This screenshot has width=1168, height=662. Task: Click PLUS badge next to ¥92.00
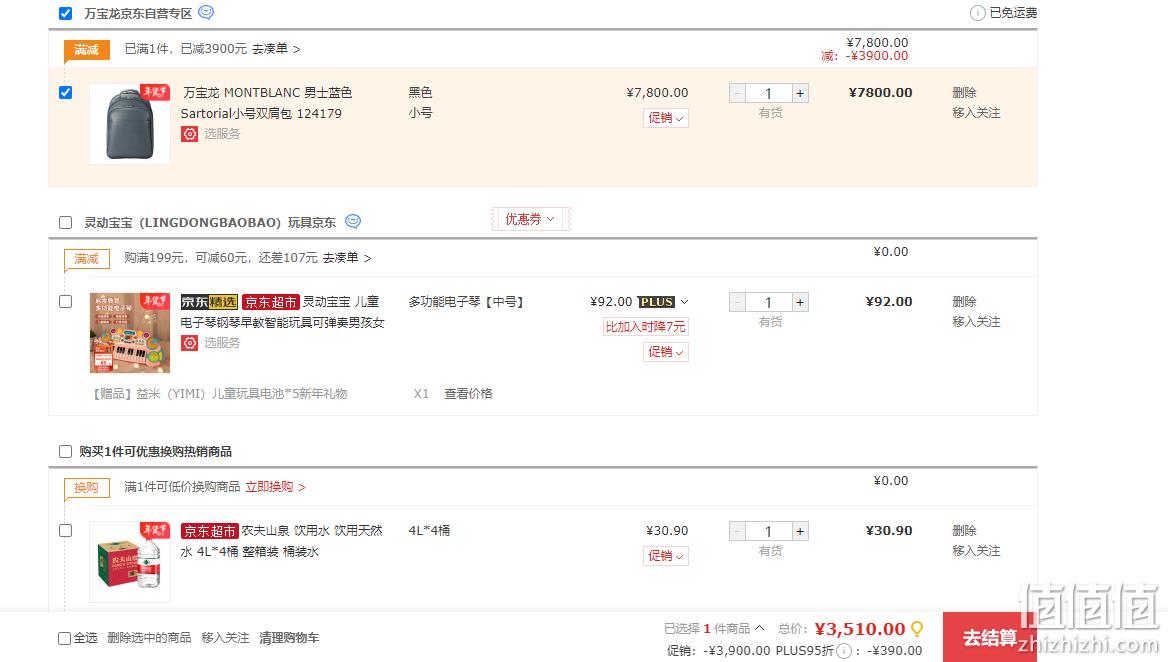click(x=656, y=302)
